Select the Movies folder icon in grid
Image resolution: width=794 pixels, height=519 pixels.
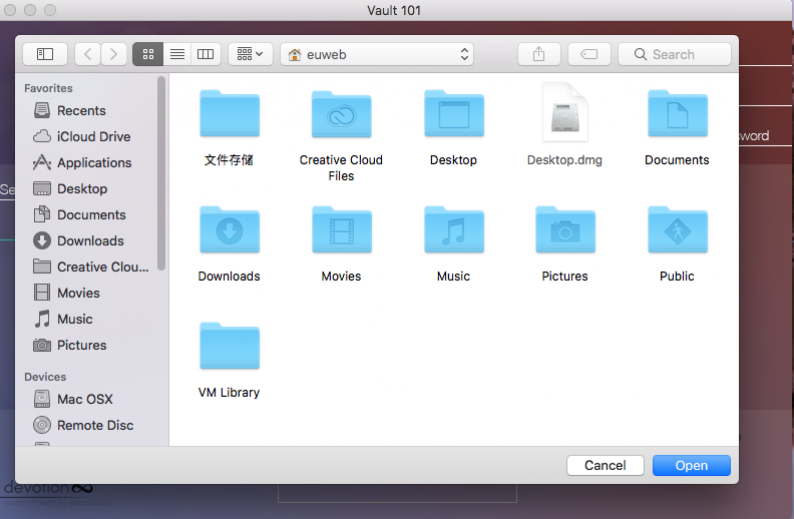(342, 229)
